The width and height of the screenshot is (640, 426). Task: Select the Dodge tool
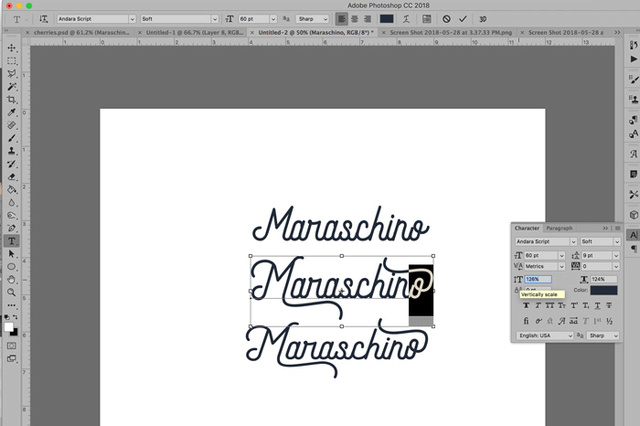[11, 215]
